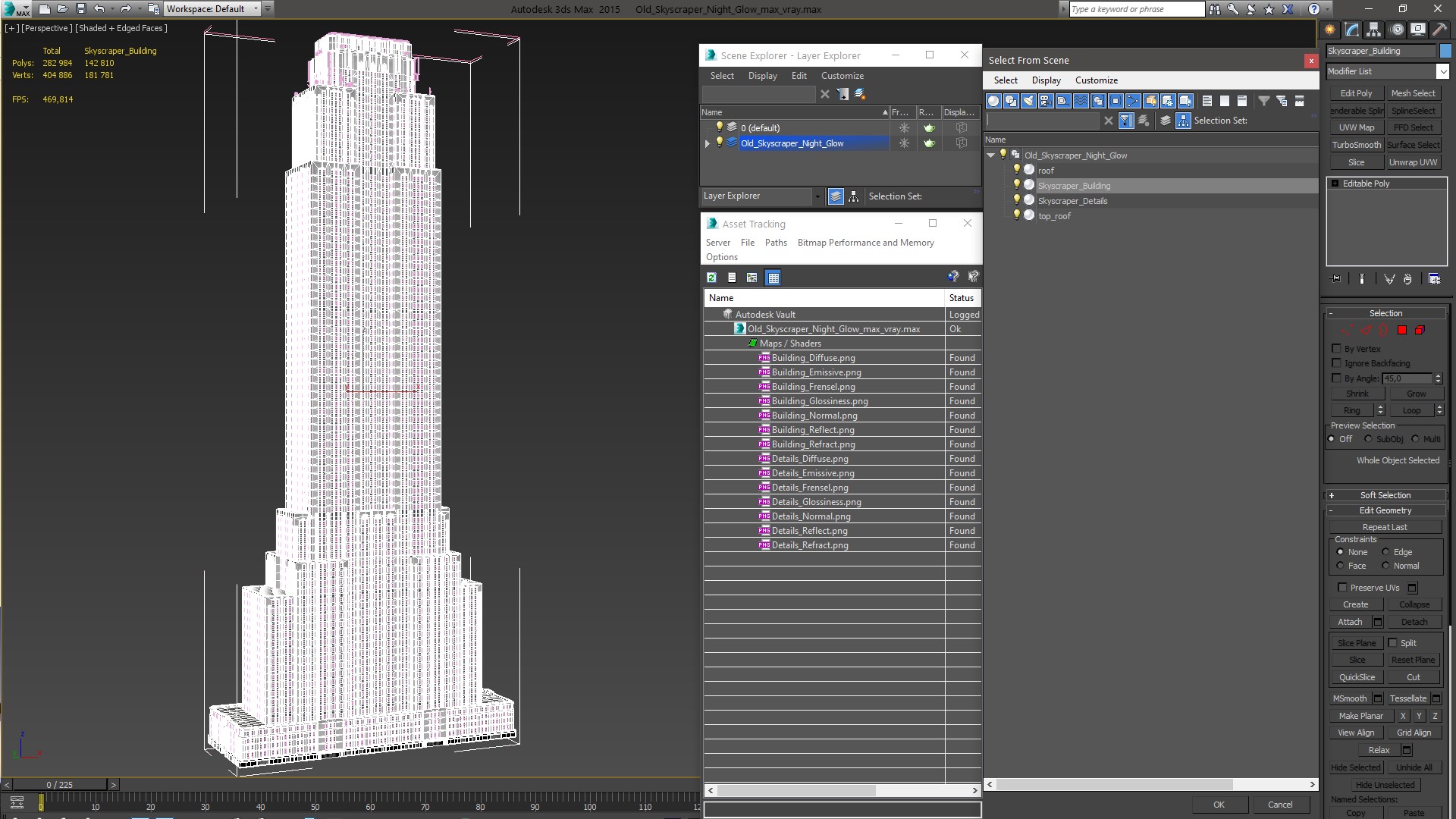This screenshot has height=819, width=1456.
Task: Click the Attach button
Action: point(1350,622)
